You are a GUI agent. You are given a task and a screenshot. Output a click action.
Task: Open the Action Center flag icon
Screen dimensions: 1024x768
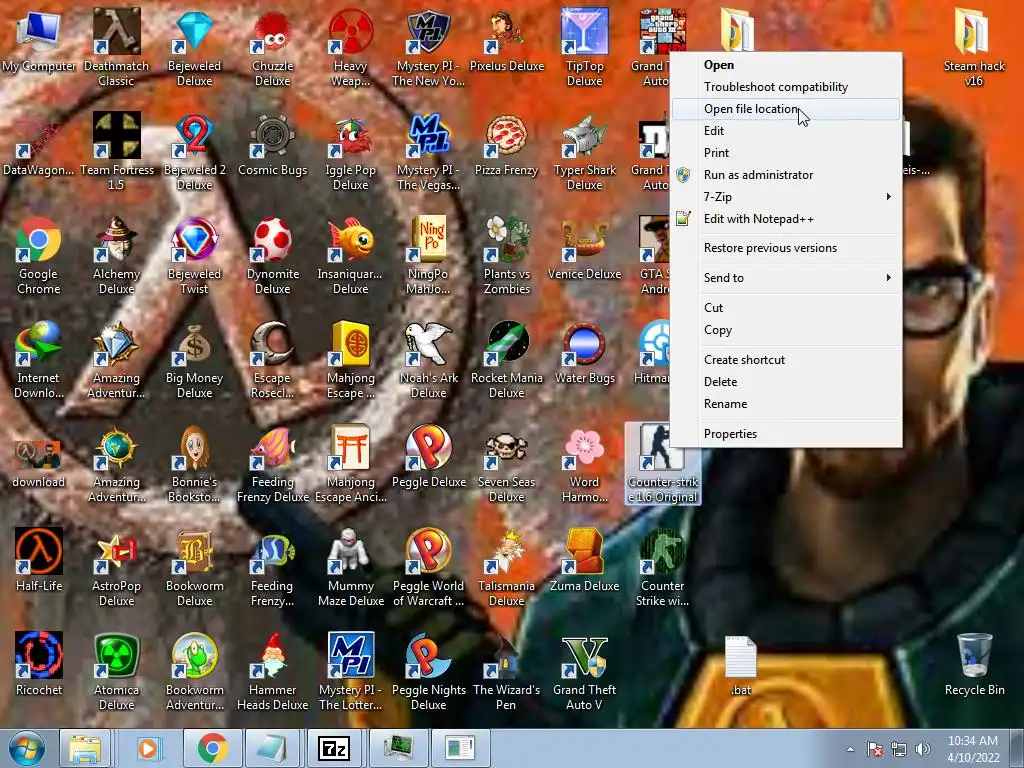(875, 749)
